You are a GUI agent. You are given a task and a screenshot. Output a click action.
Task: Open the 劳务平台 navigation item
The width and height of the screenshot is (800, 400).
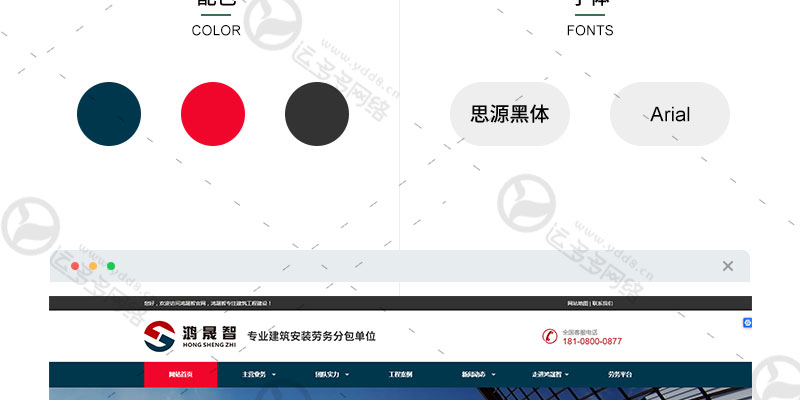point(620,374)
